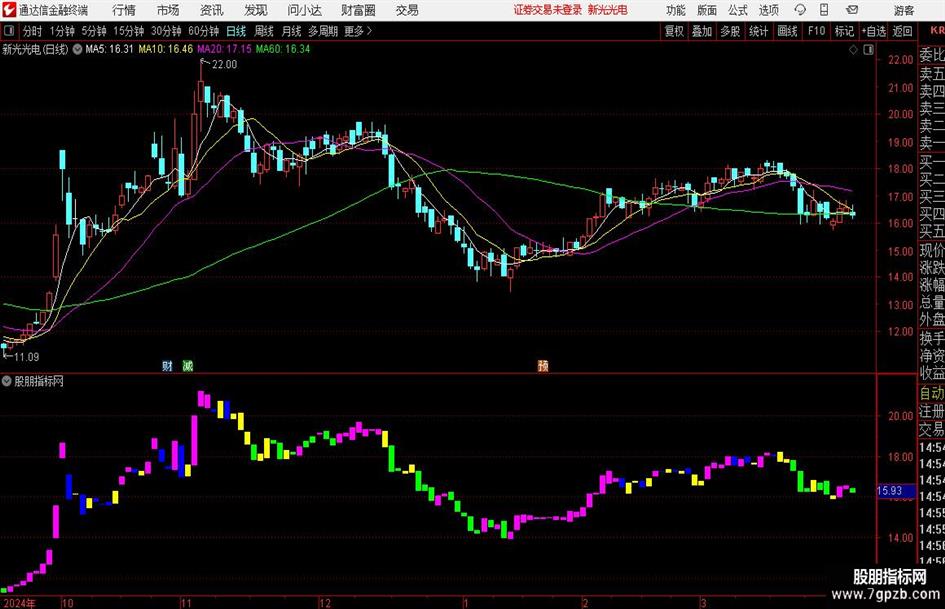This screenshot has width=945, height=609.
Task: Click the MA20: 17.15 indicator label
Action: click(224, 49)
